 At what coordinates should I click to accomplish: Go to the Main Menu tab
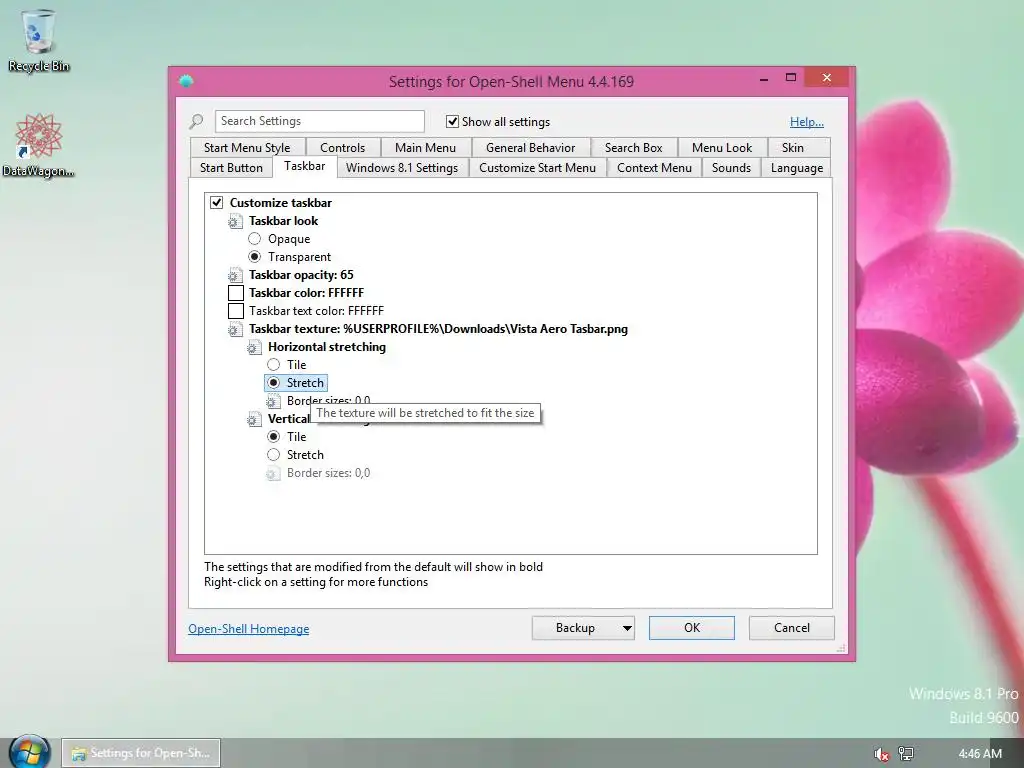425,148
